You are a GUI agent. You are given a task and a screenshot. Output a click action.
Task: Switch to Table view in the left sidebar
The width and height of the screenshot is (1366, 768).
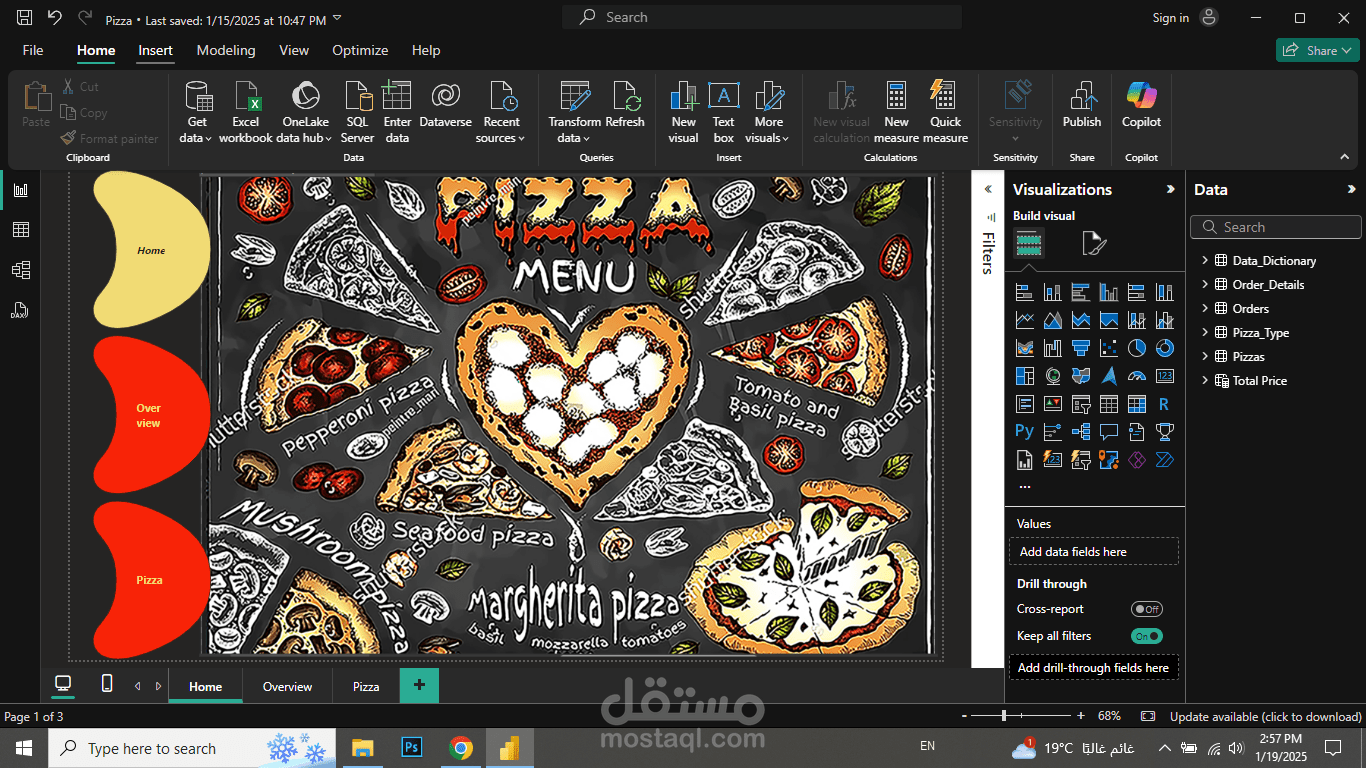[x=20, y=230]
